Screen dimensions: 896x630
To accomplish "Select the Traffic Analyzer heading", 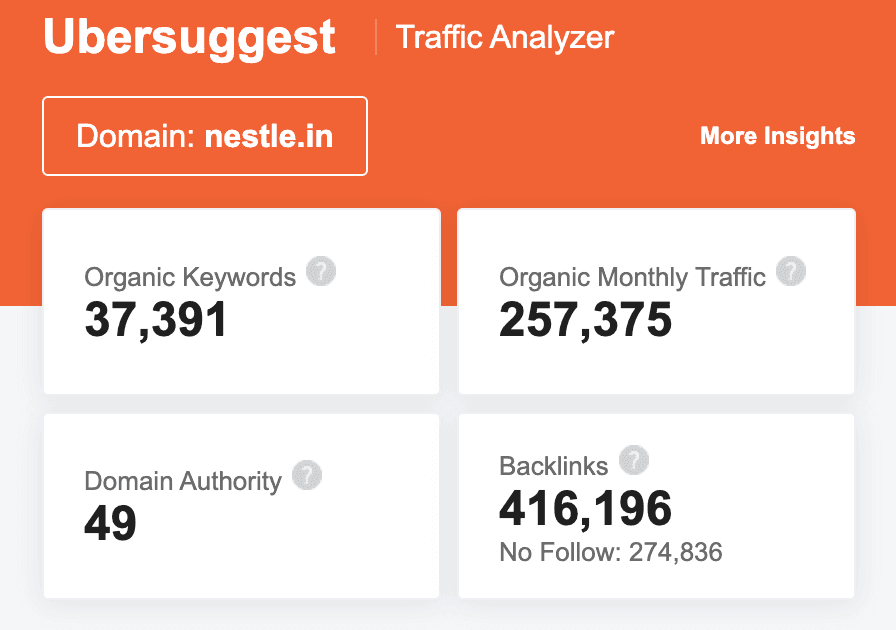I will [505, 38].
